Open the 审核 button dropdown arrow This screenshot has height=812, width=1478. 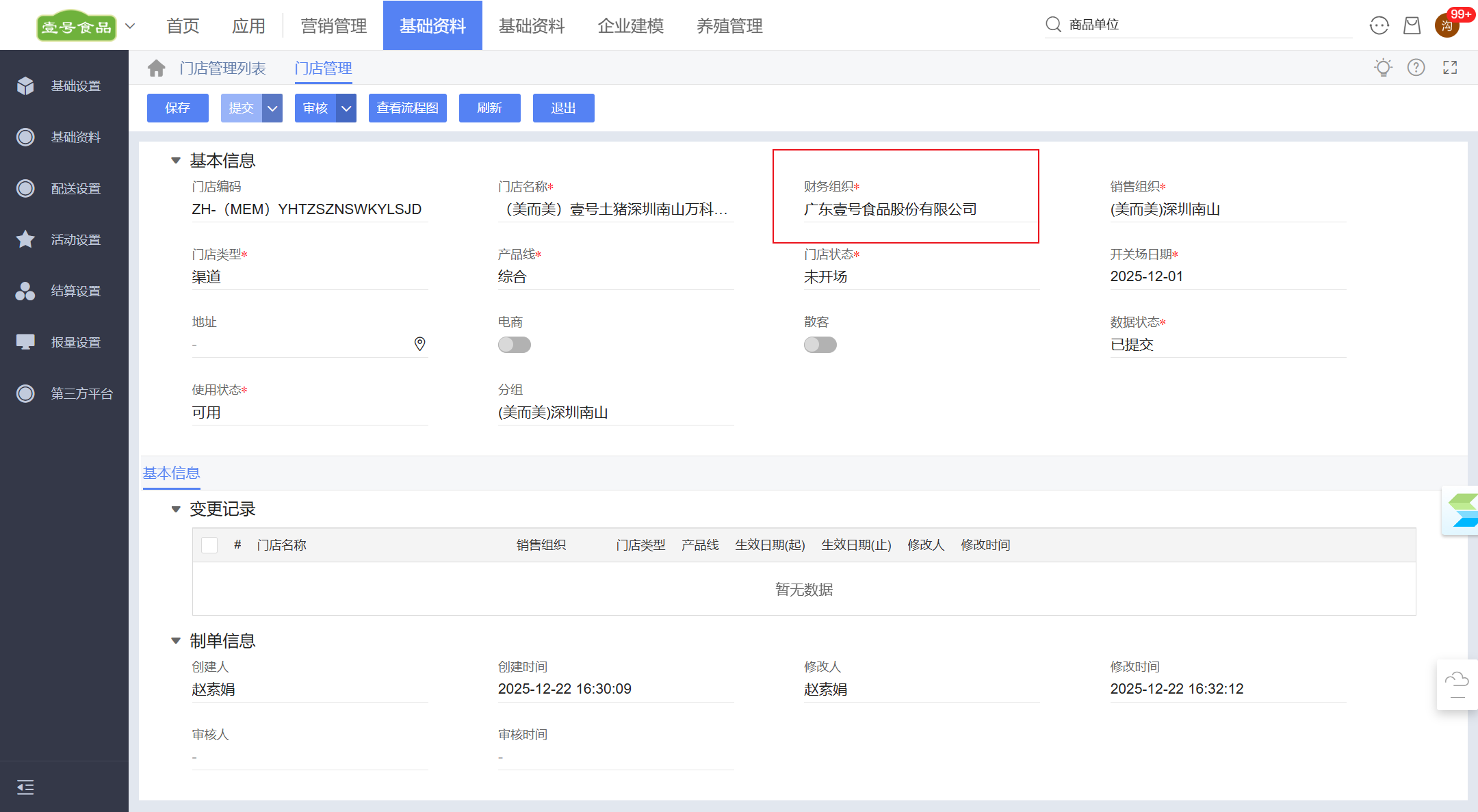pyautogui.click(x=346, y=108)
